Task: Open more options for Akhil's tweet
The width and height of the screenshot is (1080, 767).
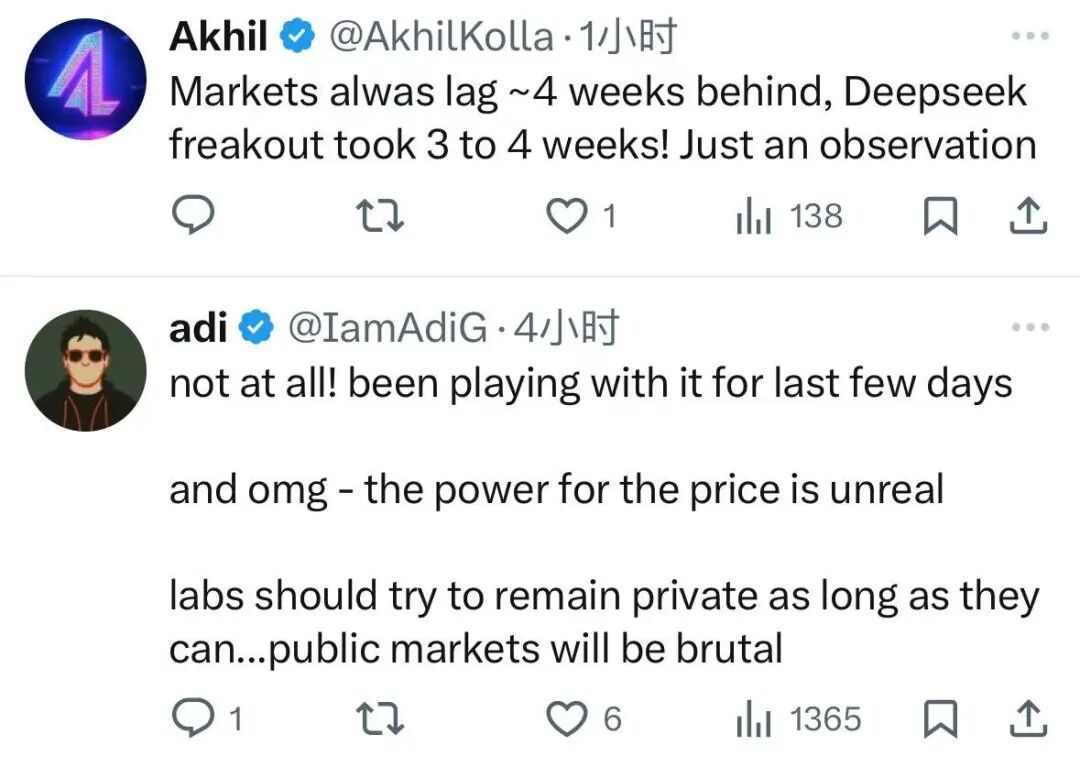Action: [x=1030, y=37]
